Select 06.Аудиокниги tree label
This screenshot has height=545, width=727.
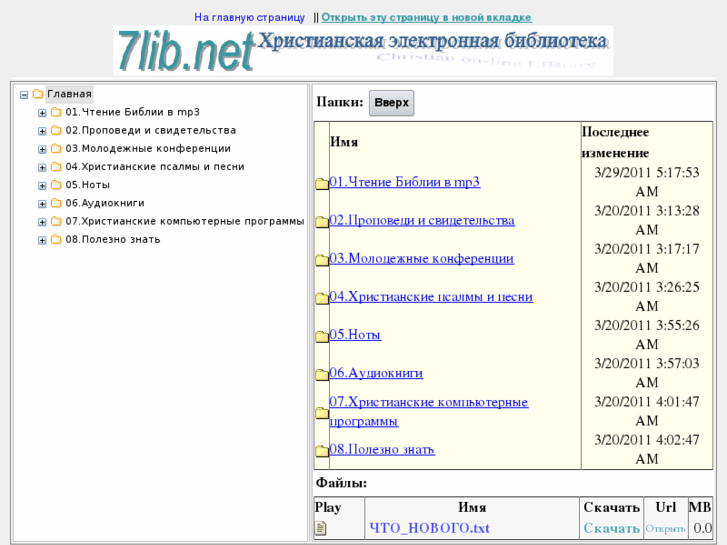pyautogui.click(x=105, y=203)
